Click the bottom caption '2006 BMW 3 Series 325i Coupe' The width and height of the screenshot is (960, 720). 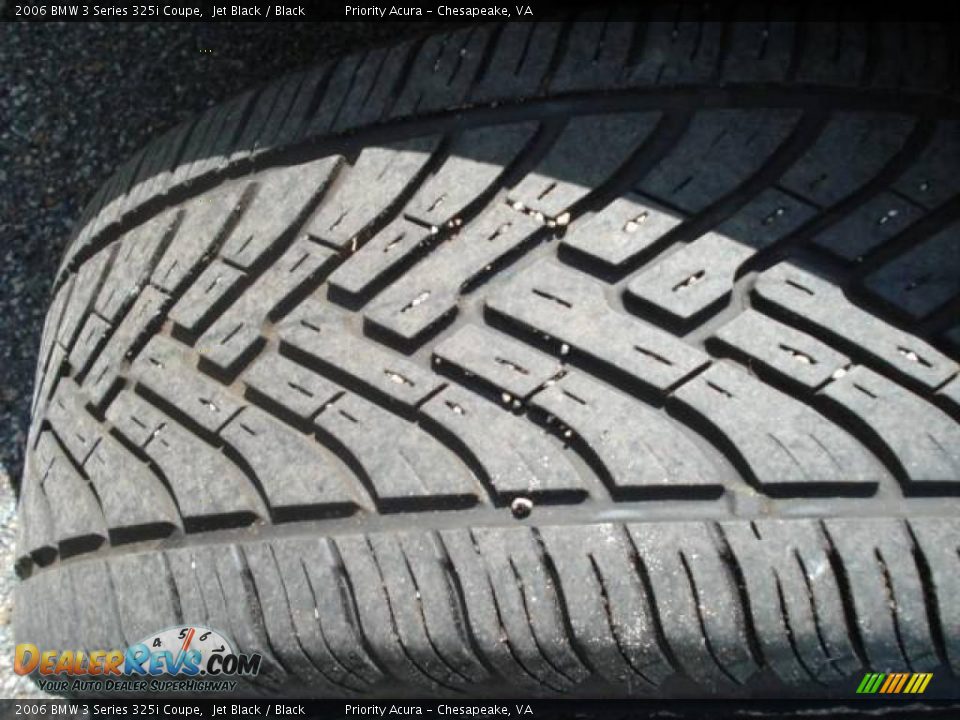[108, 710]
